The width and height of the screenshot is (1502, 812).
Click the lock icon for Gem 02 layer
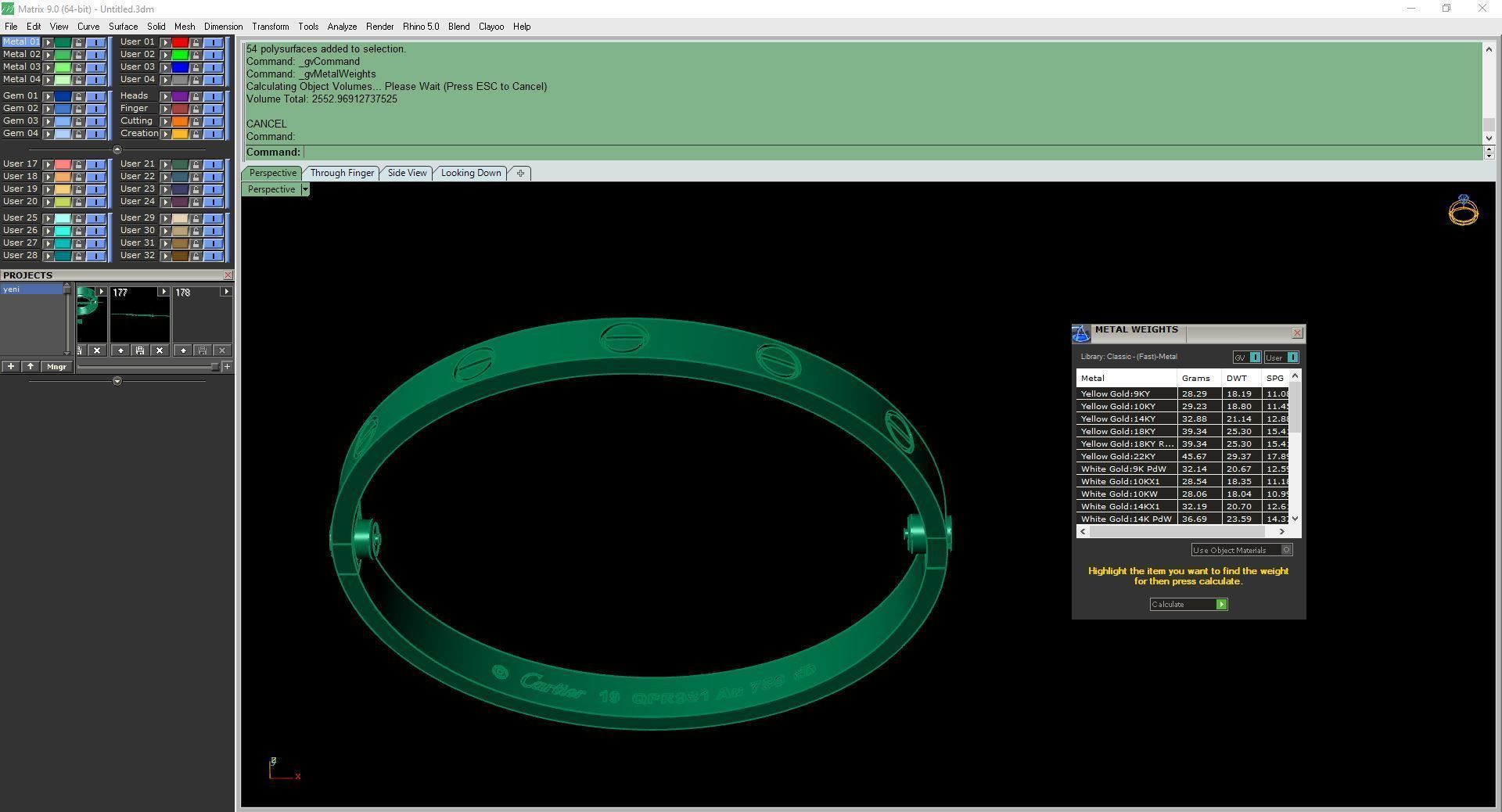(78, 109)
